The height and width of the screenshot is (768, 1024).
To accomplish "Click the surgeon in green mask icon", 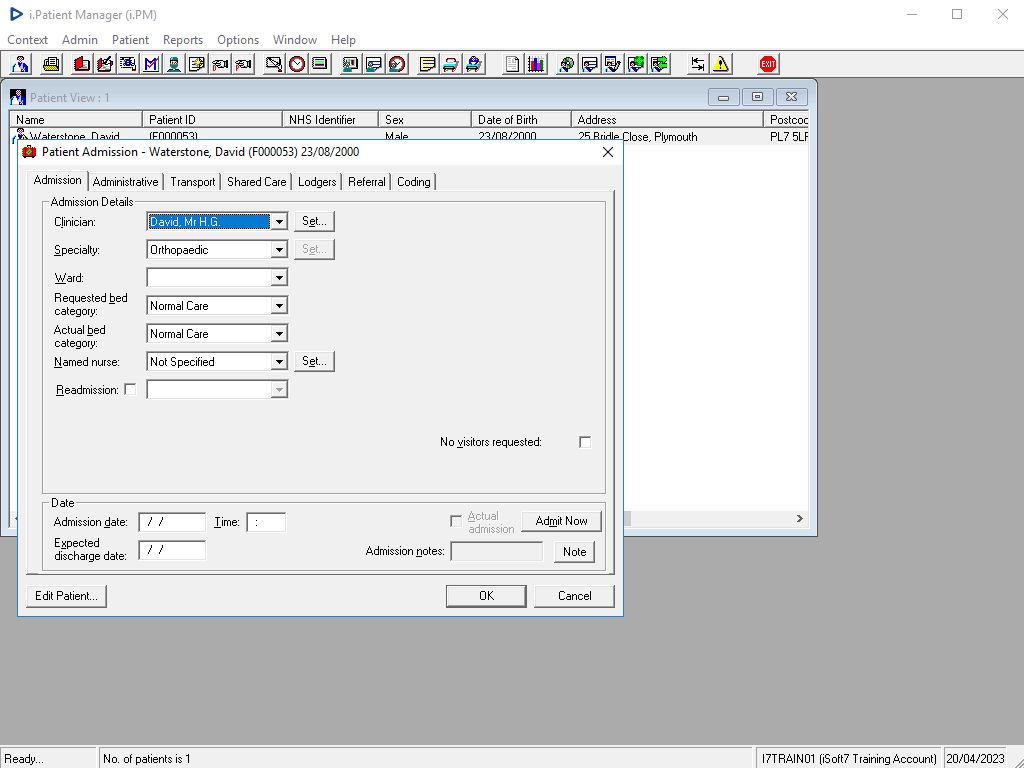I will (x=174, y=64).
